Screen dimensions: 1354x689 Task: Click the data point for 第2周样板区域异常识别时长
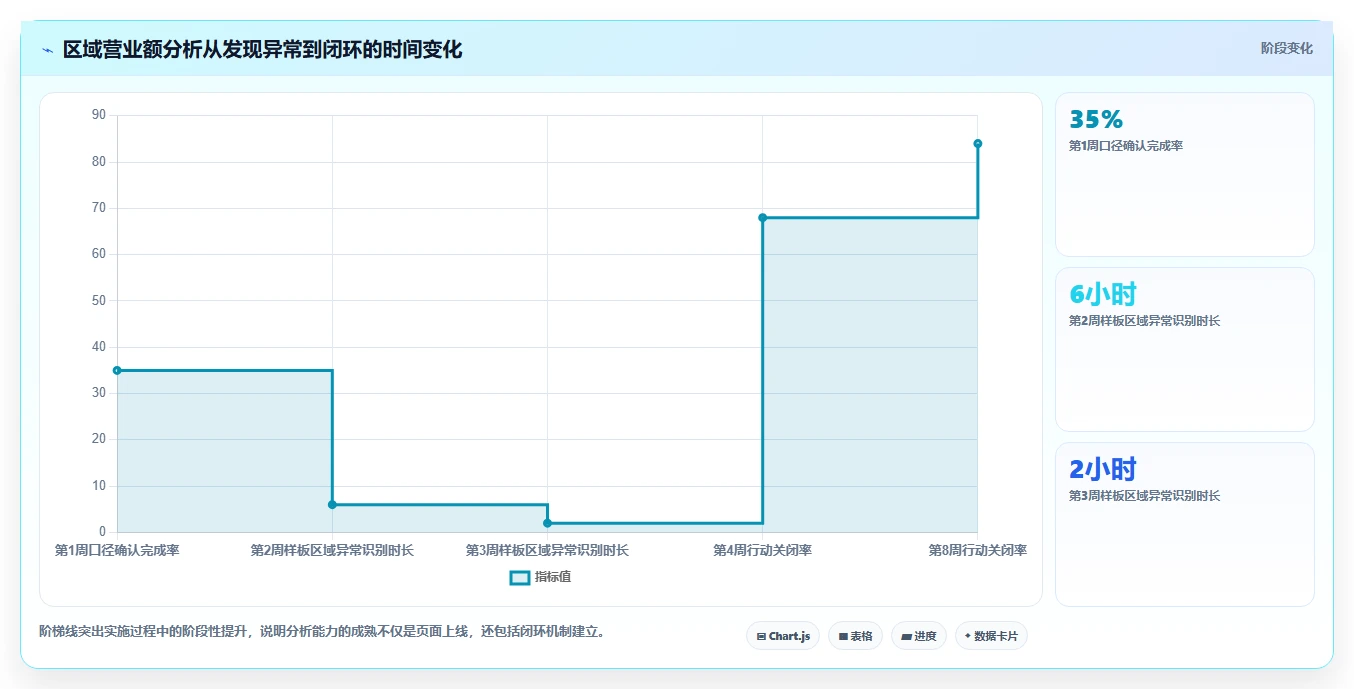point(332,504)
